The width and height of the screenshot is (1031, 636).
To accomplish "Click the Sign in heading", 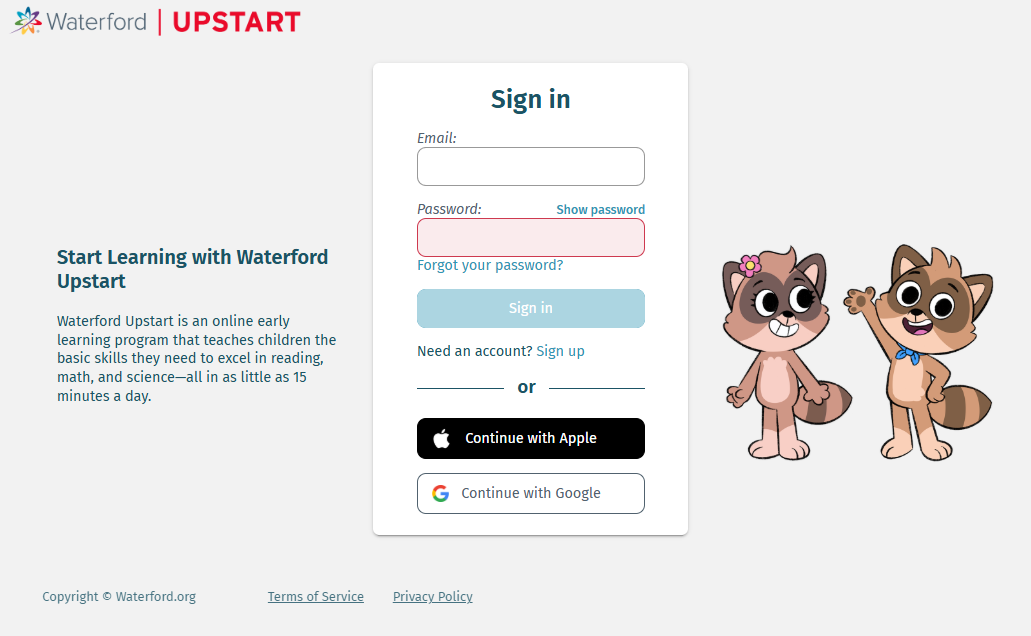I will [x=530, y=99].
